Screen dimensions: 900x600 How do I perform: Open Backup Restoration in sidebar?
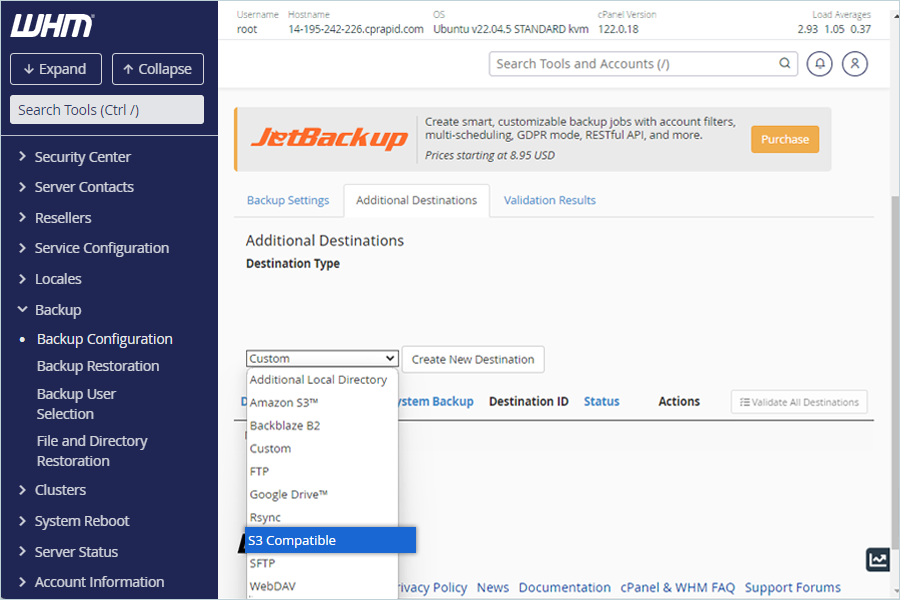click(x=98, y=366)
